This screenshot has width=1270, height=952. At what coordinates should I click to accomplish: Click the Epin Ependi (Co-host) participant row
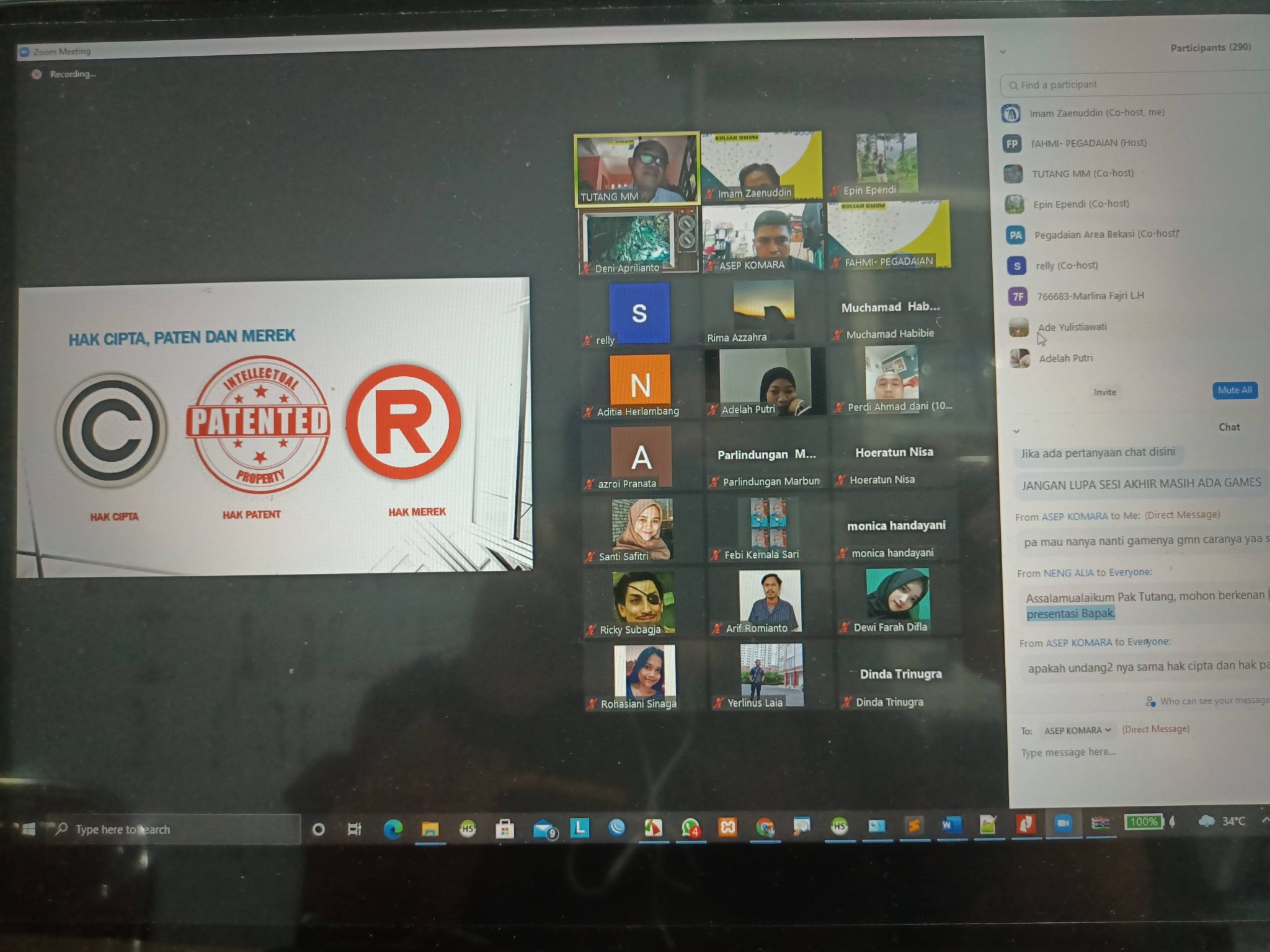[1135, 205]
